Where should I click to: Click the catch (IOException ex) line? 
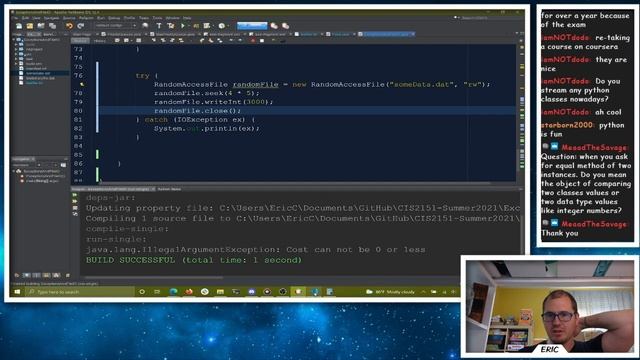(x=196, y=120)
